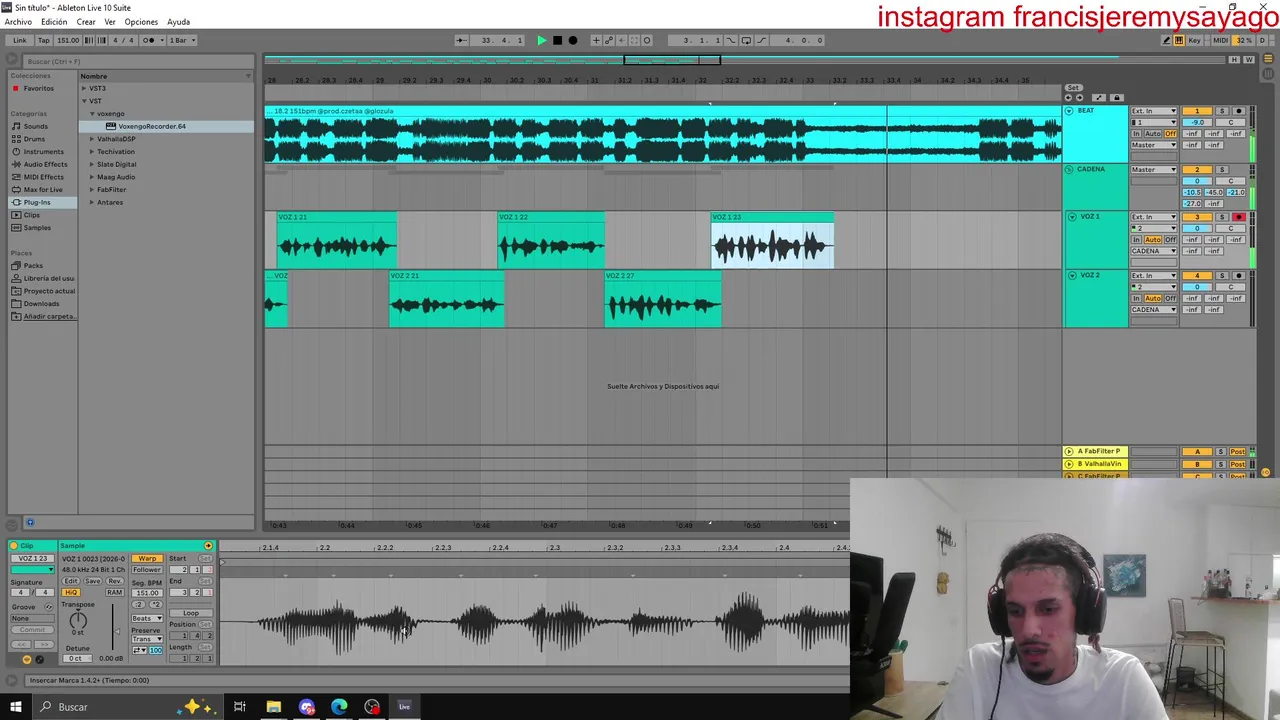Arm the BEAT track for recording
The image size is (1280, 720).
click(1239, 111)
